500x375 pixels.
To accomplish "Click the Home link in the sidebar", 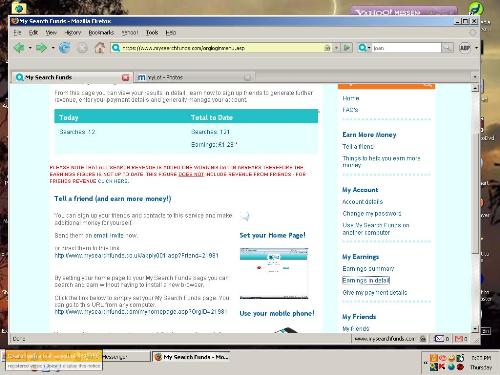I will pyautogui.click(x=351, y=98).
